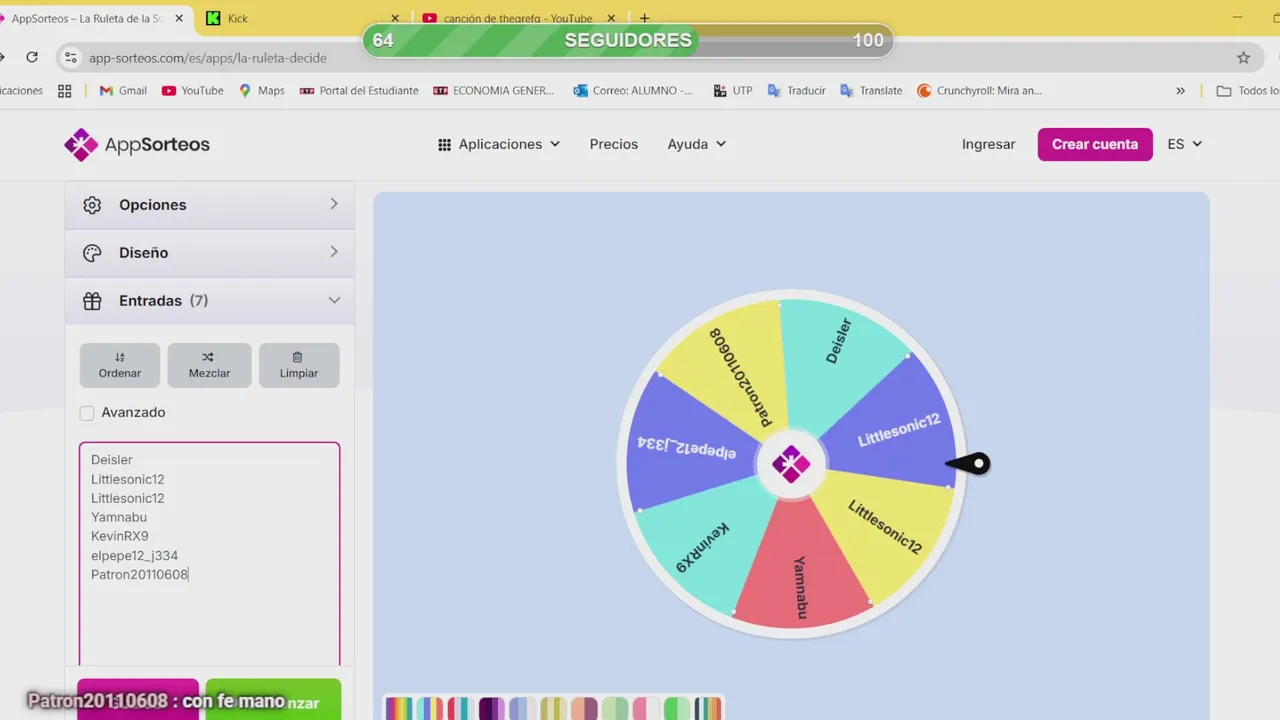This screenshot has width=1280, height=720.
Task: Click the Opciones gear icon
Action: pos(92,205)
